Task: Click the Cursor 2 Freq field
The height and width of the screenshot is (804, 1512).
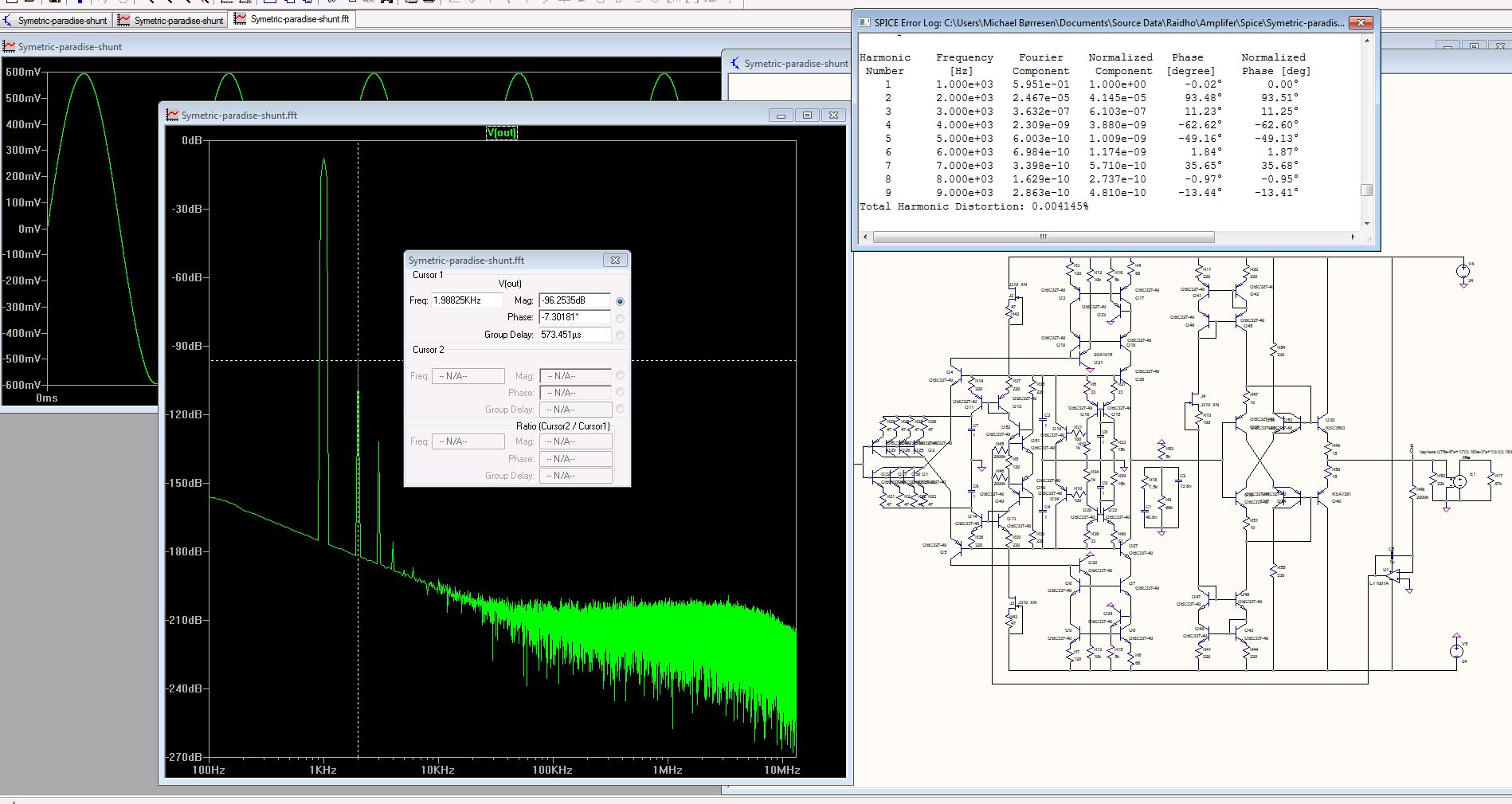Action: click(x=468, y=375)
